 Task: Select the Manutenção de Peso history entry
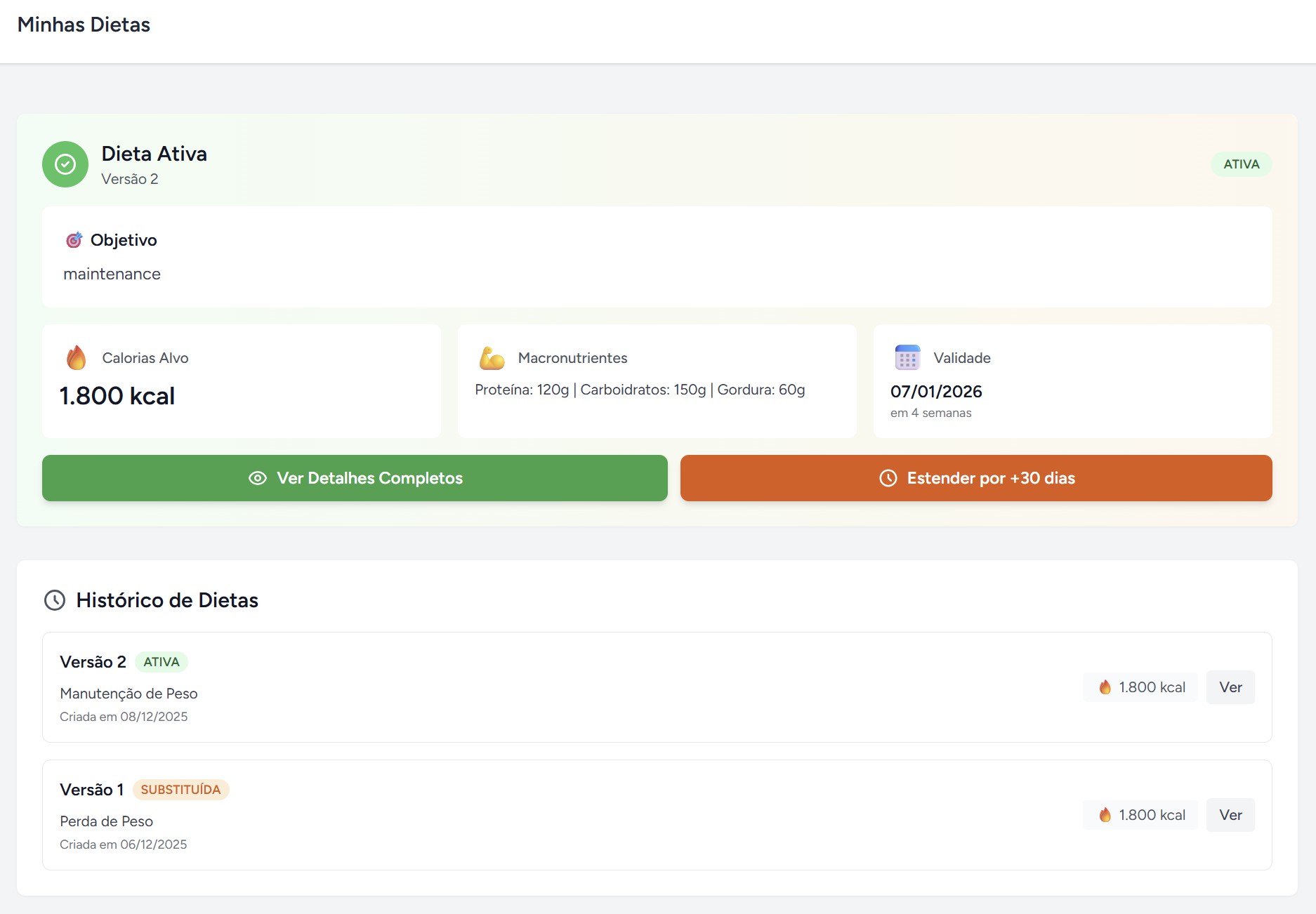(129, 694)
